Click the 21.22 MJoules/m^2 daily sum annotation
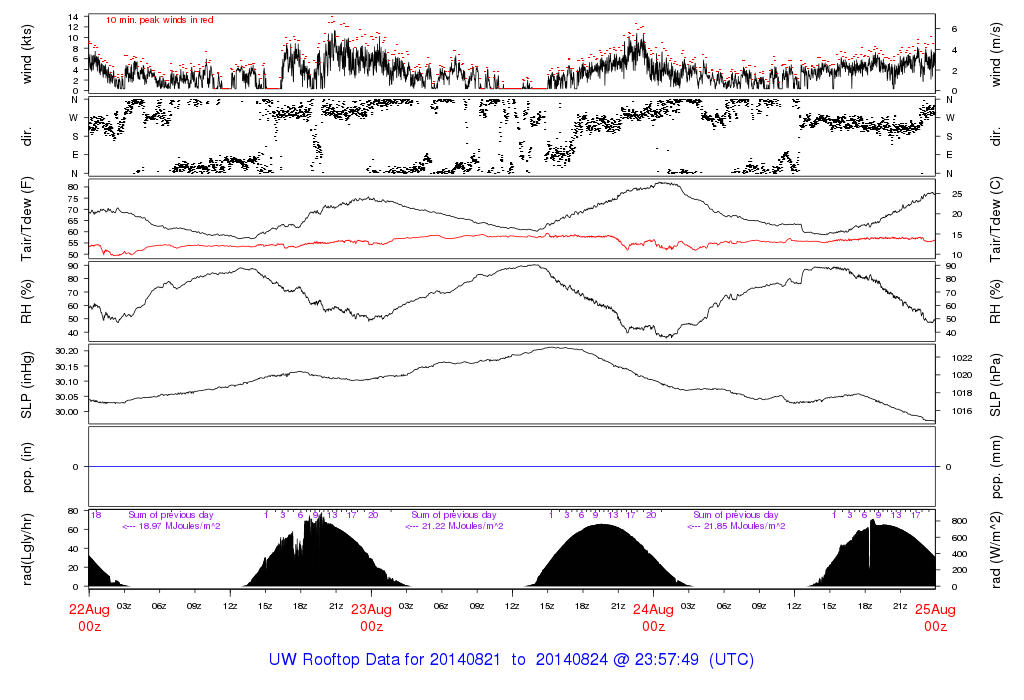 (454, 525)
